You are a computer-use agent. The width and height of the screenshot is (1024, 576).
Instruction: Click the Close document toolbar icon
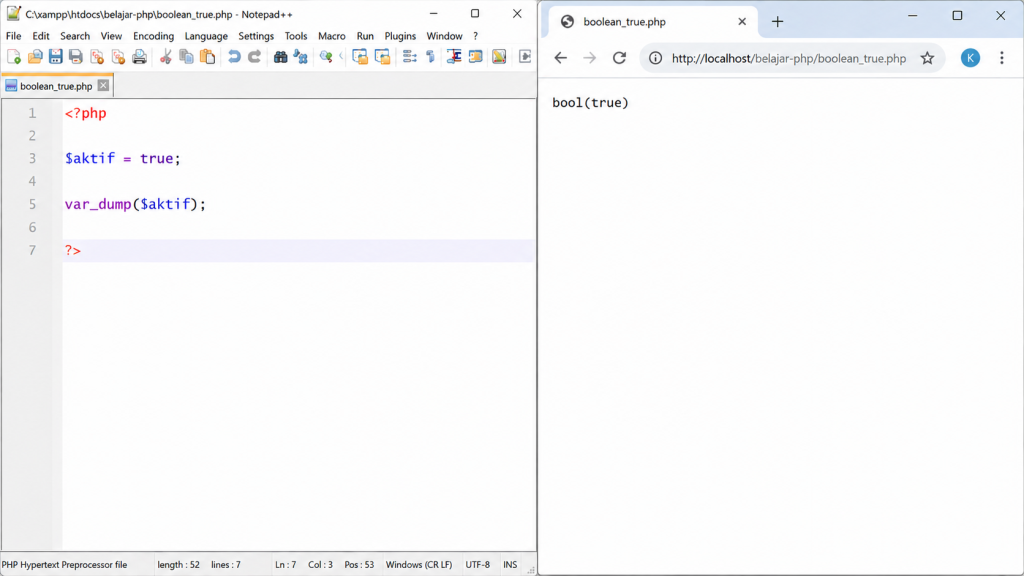[x=97, y=57]
